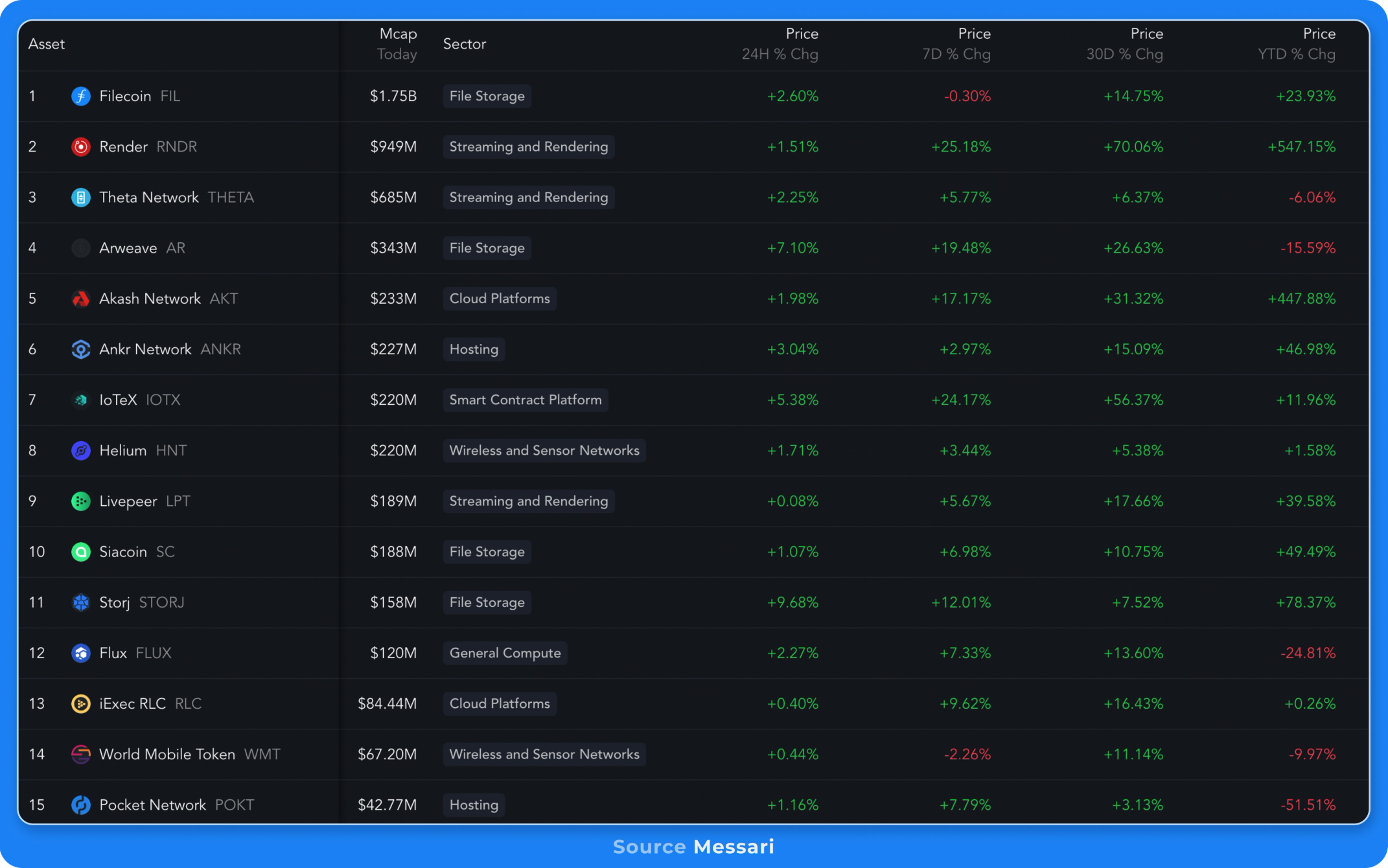The height and width of the screenshot is (868, 1388).
Task: Sort by Price 24H % Chg header
Action: click(x=780, y=44)
